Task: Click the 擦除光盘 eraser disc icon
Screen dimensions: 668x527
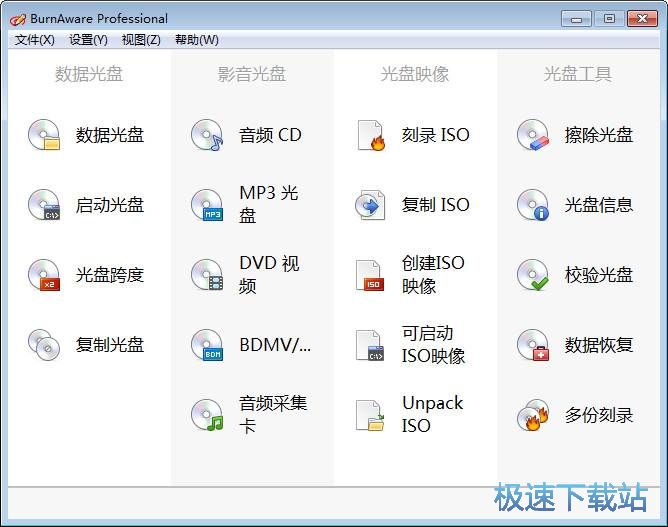Action: 533,135
